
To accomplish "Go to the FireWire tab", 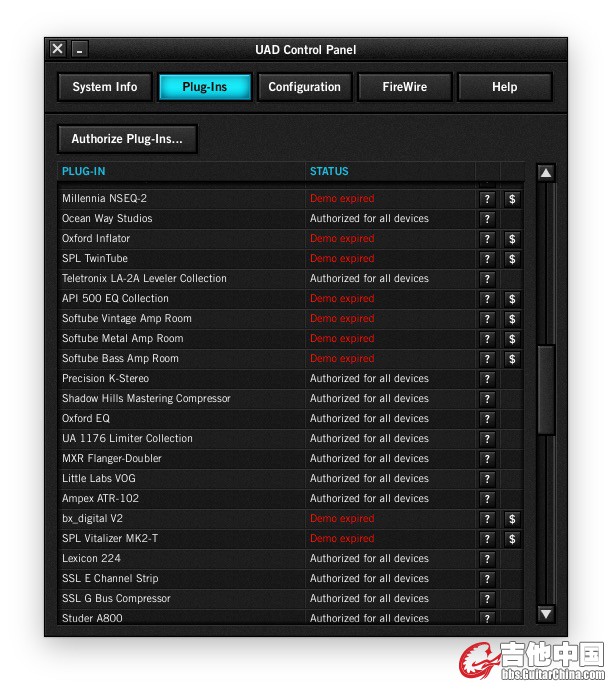I will [x=405, y=87].
